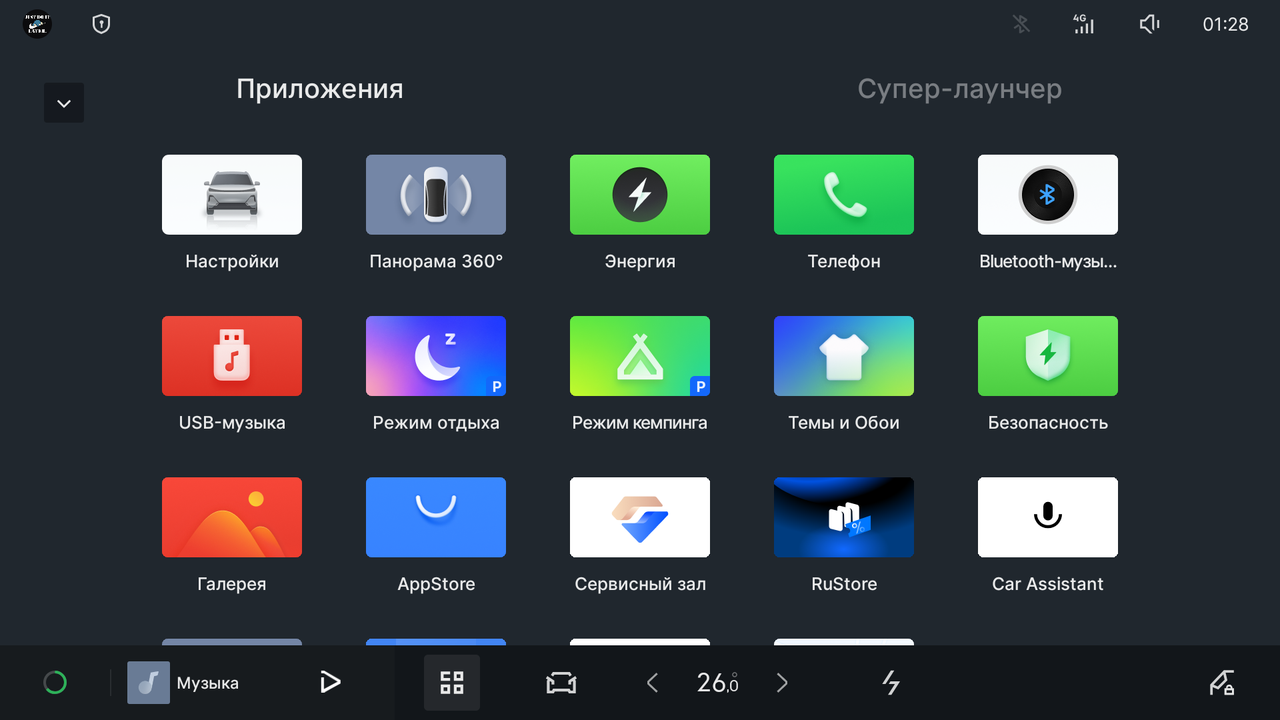The height and width of the screenshot is (720, 1280).
Task: Open the car controls icon in the bottom bar
Action: [561, 683]
